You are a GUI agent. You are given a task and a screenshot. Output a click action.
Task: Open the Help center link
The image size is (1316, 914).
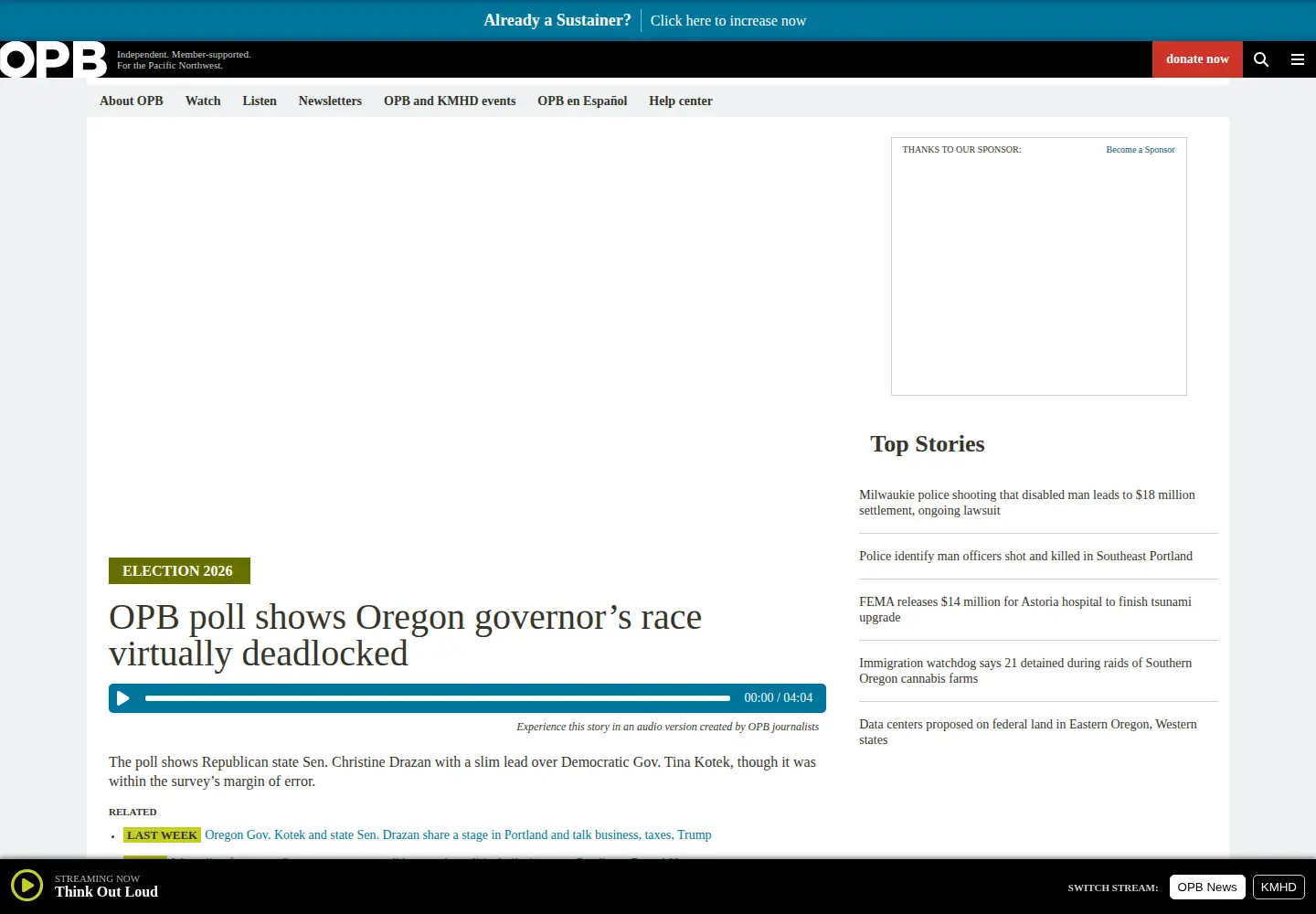681,101
